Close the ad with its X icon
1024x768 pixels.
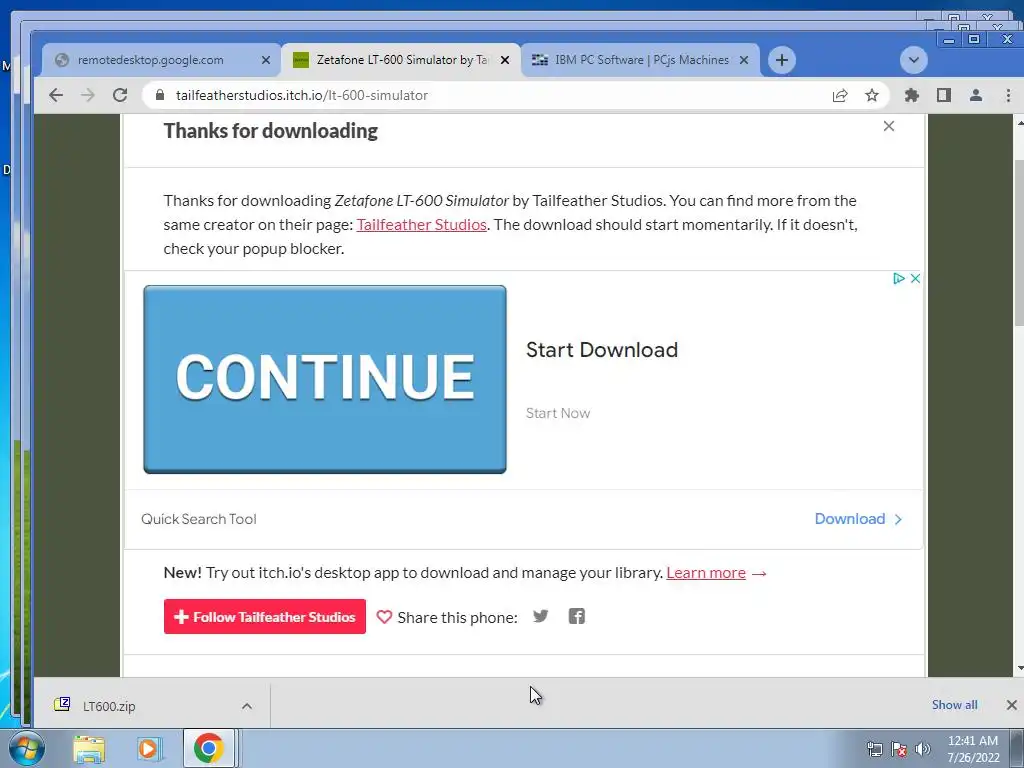point(915,278)
